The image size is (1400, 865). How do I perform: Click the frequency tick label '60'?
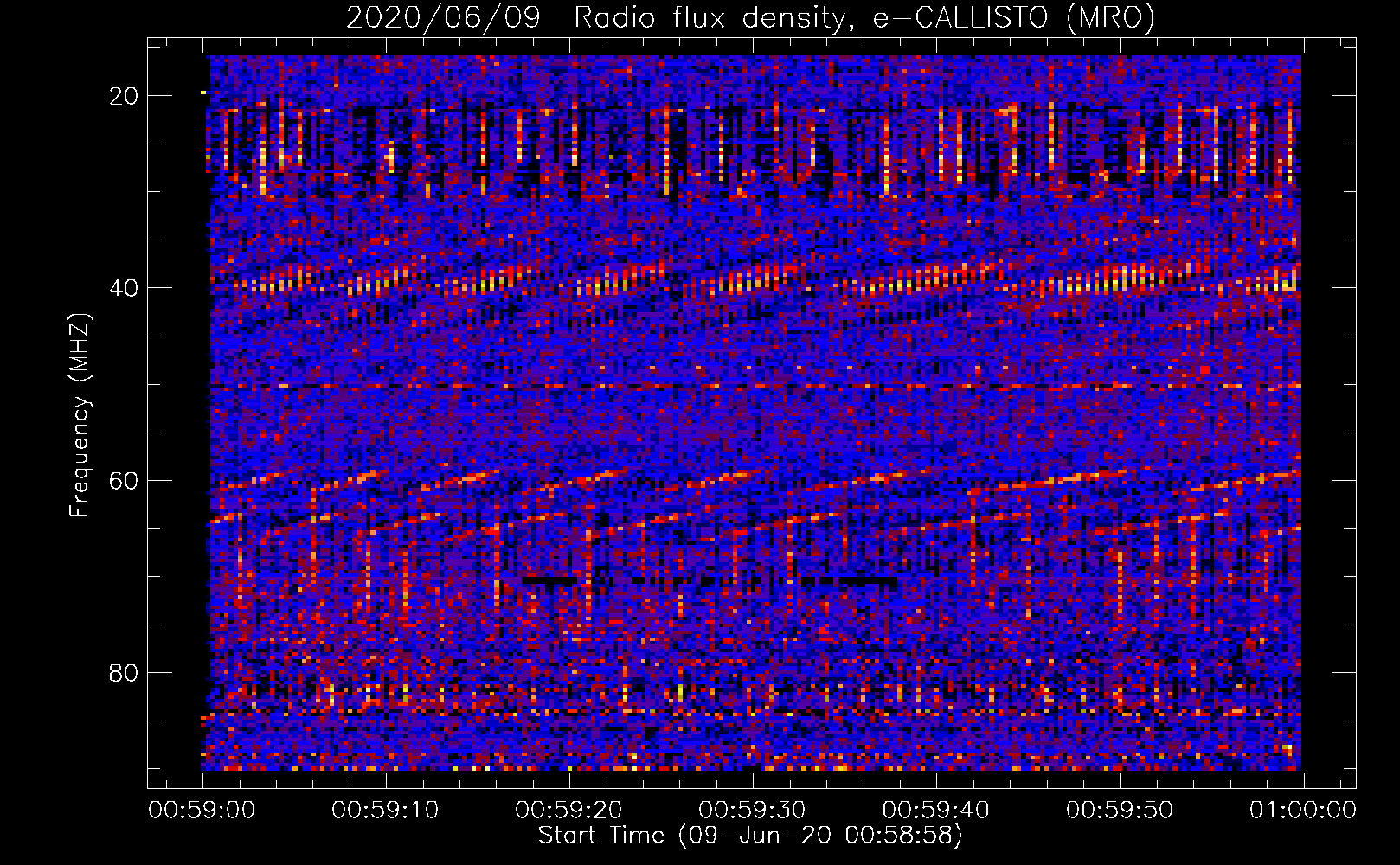click(124, 480)
